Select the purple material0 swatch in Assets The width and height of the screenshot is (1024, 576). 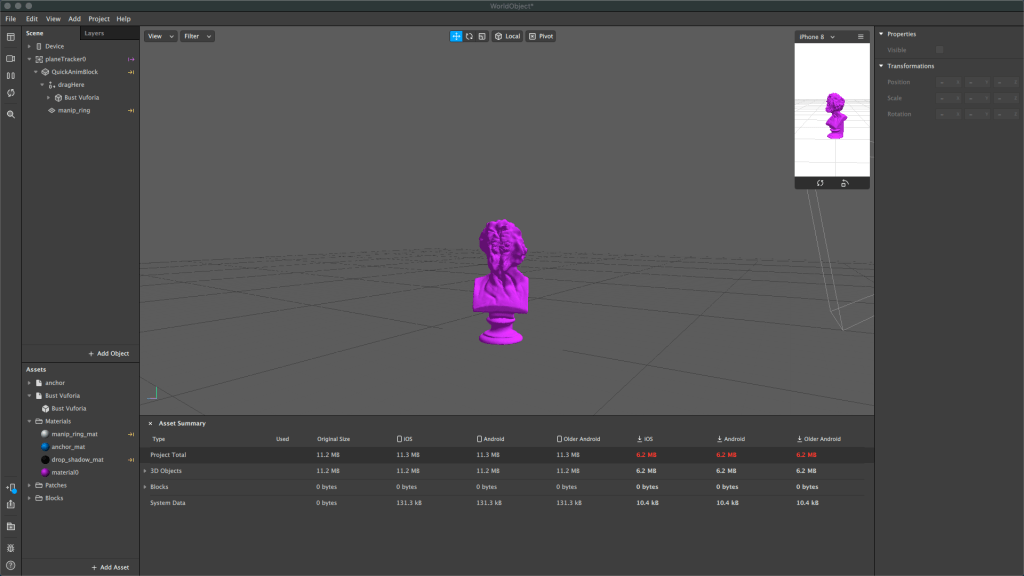point(45,471)
